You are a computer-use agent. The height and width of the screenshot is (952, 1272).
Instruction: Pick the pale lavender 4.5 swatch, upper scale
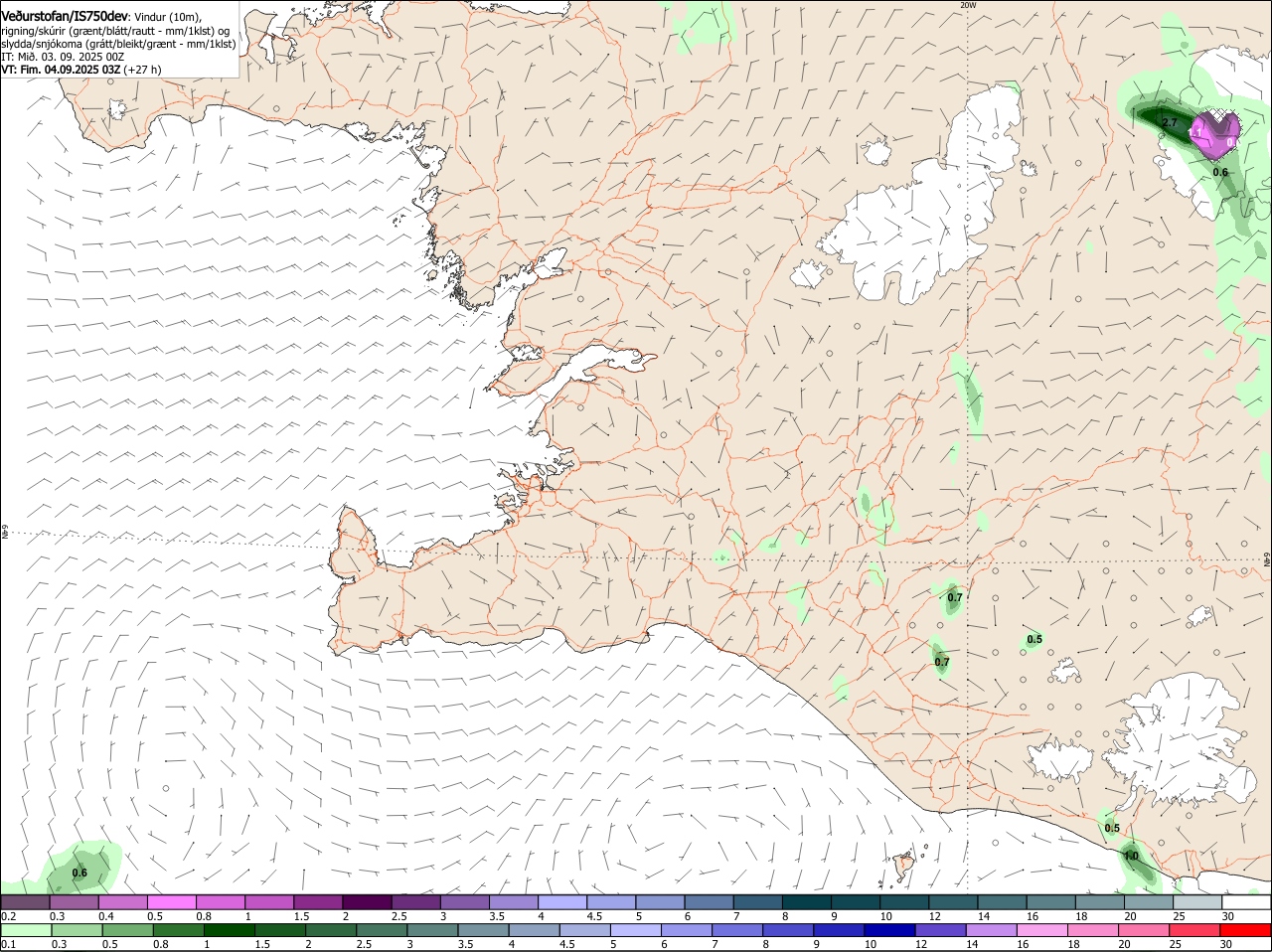(612, 902)
